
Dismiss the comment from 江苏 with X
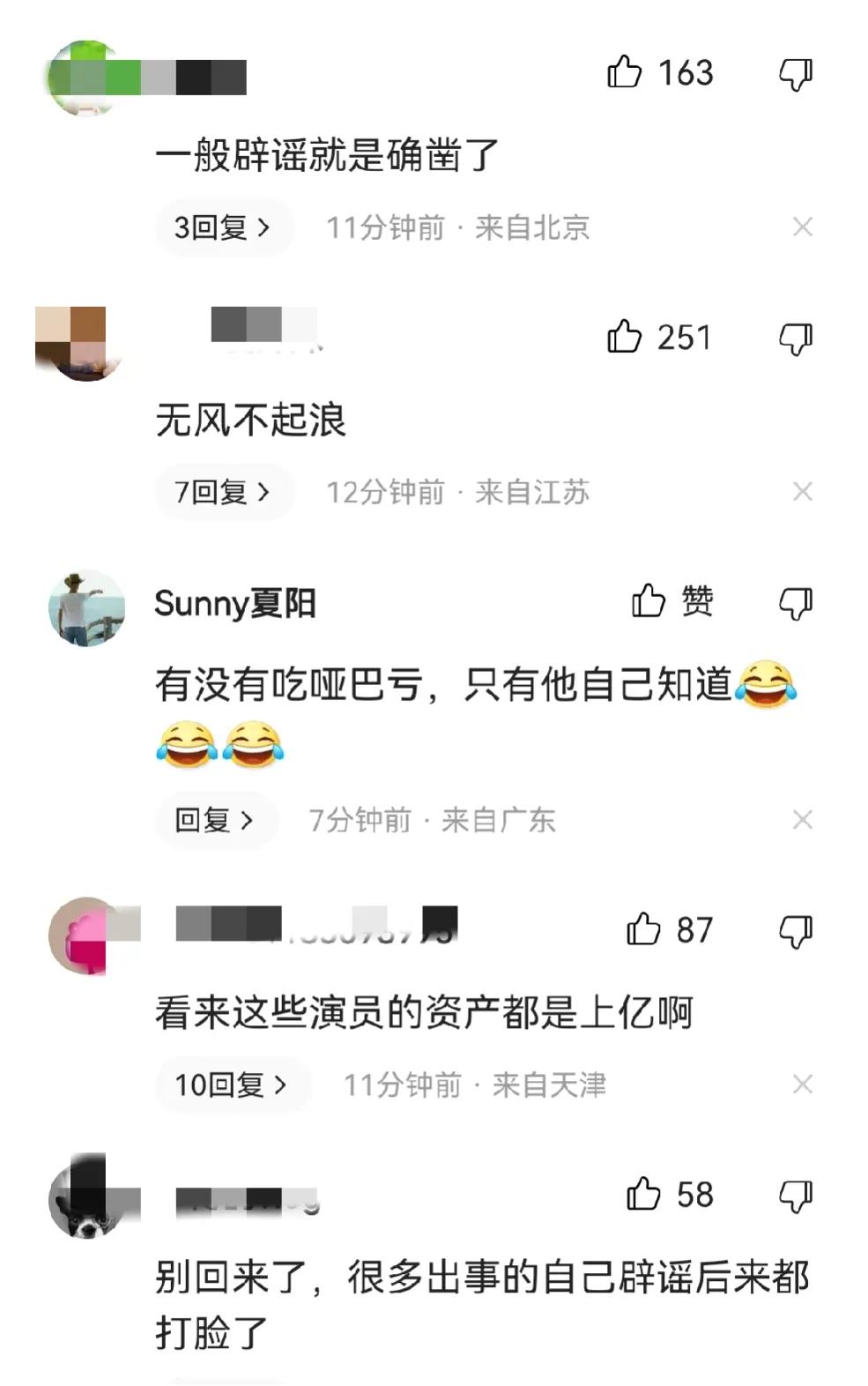coord(802,492)
